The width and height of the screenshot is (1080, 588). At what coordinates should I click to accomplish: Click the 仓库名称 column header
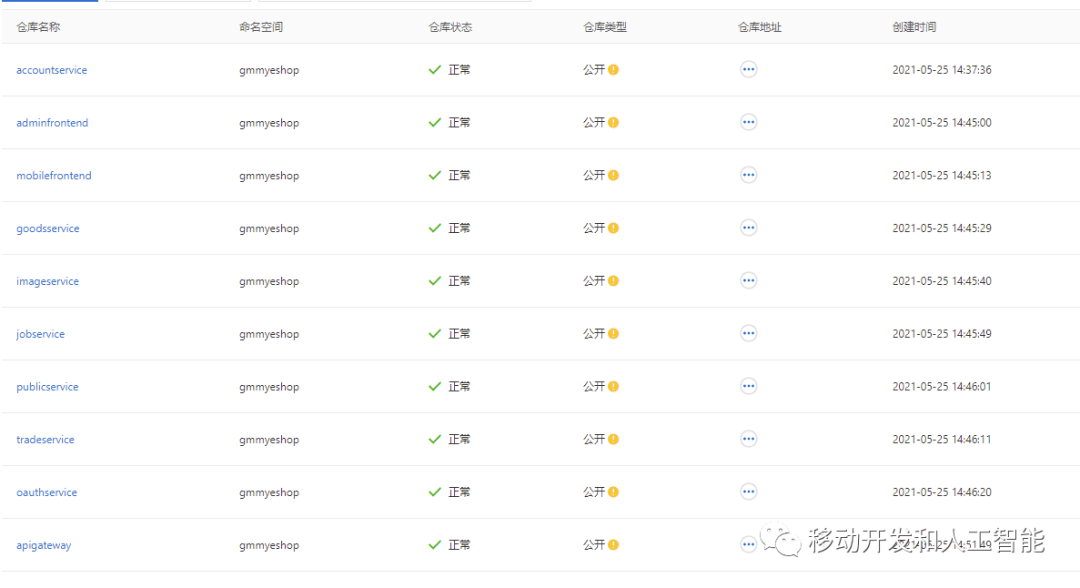[x=38, y=27]
